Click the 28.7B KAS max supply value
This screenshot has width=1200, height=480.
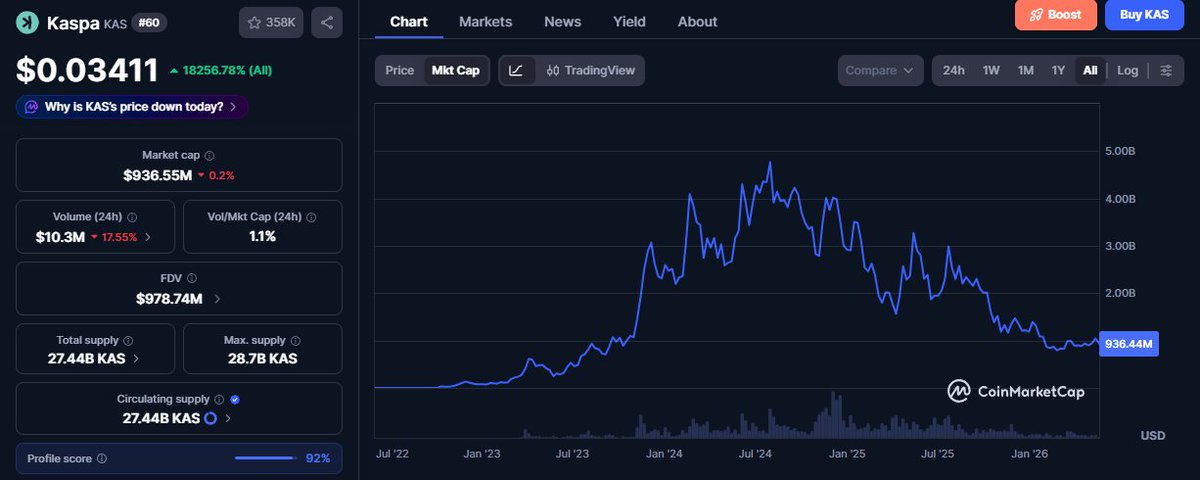click(x=262, y=359)
